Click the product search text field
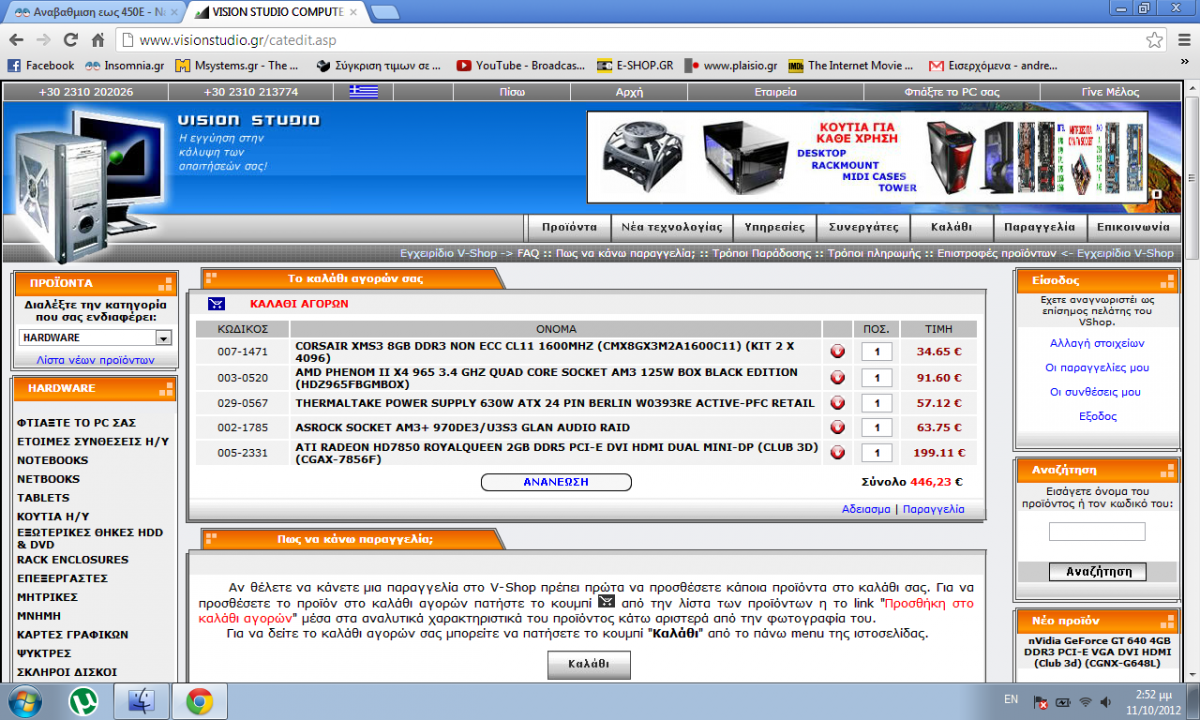 point(1096,532)
